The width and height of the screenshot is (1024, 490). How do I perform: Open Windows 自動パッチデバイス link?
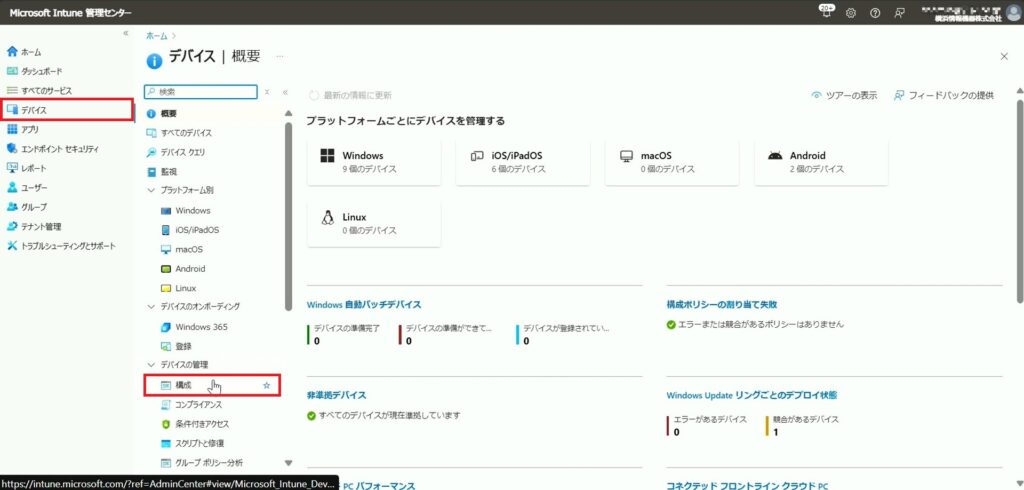point(364,304)
